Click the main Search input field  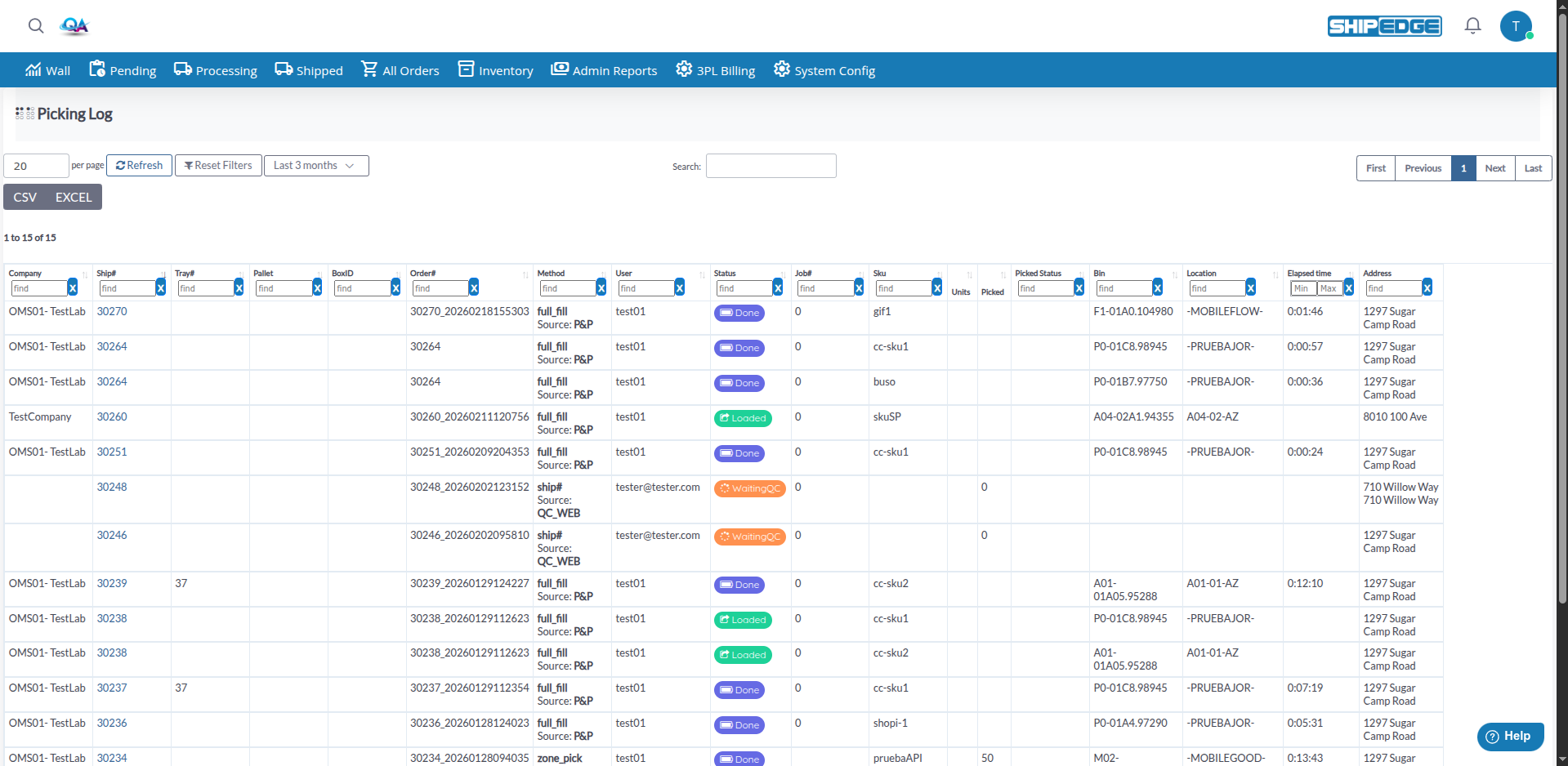(x=771, y=166)
